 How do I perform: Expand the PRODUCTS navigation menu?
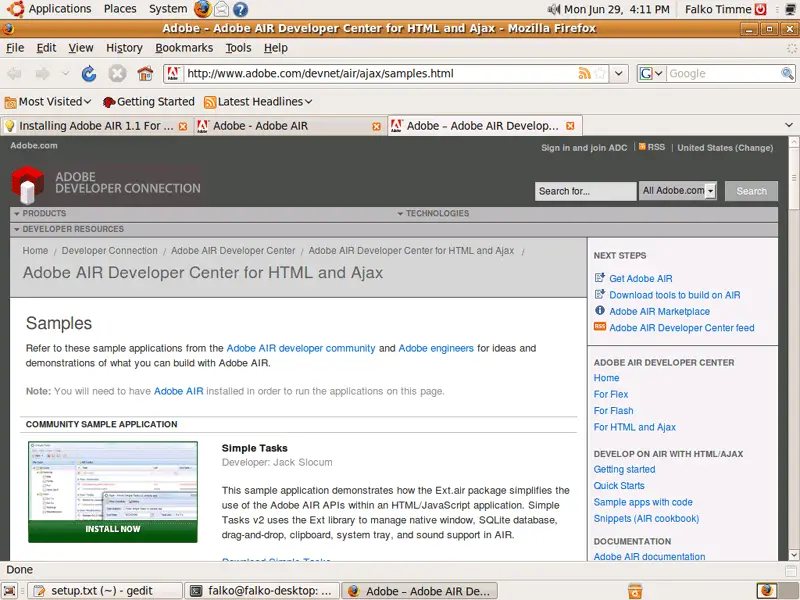[x=40, y=213]
